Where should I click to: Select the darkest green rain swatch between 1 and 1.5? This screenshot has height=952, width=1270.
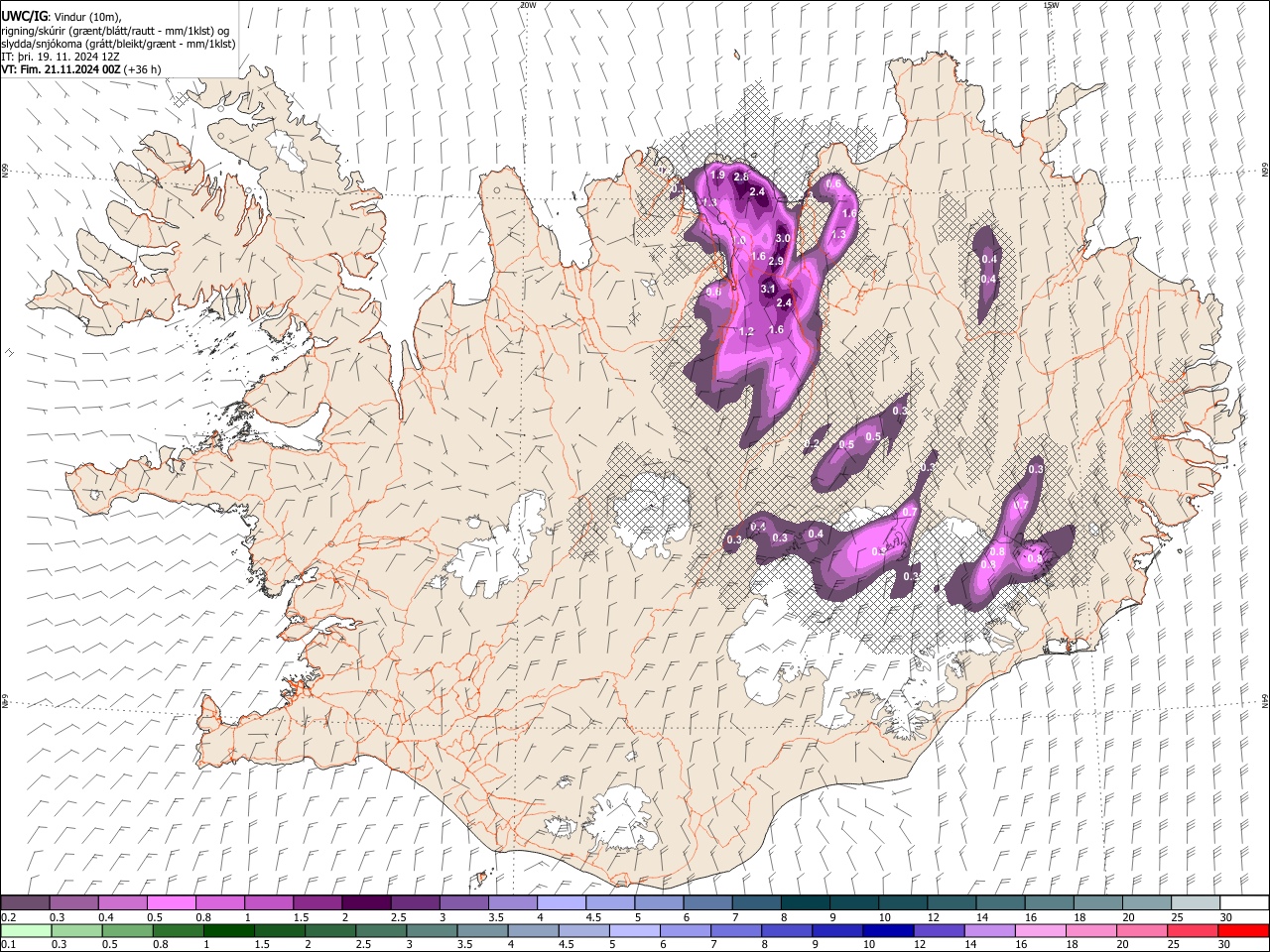pos(229,930)
